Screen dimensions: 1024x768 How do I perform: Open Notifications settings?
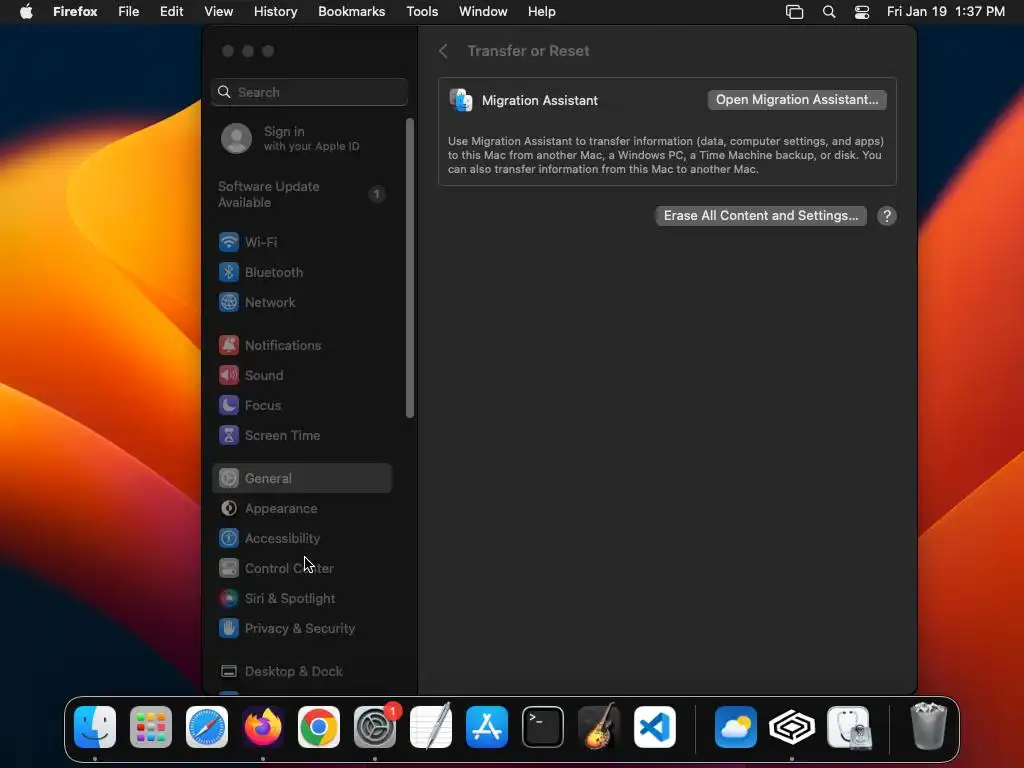click(302, 345)
